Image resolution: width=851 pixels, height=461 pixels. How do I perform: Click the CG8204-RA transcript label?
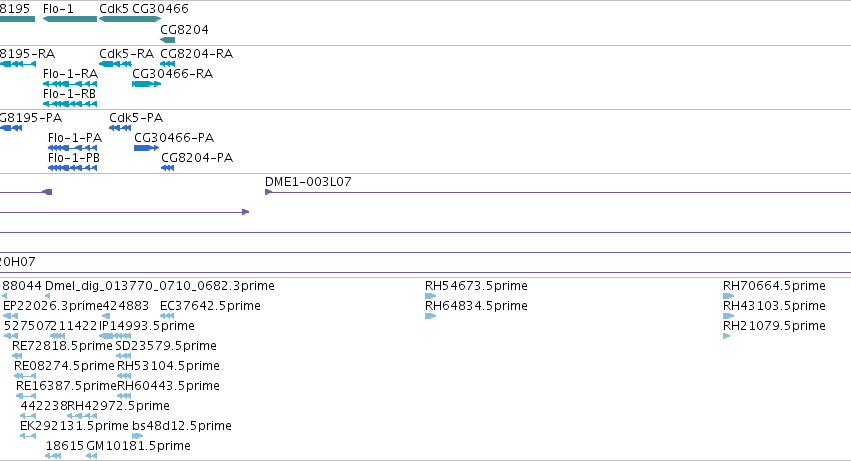click(196, 54)
